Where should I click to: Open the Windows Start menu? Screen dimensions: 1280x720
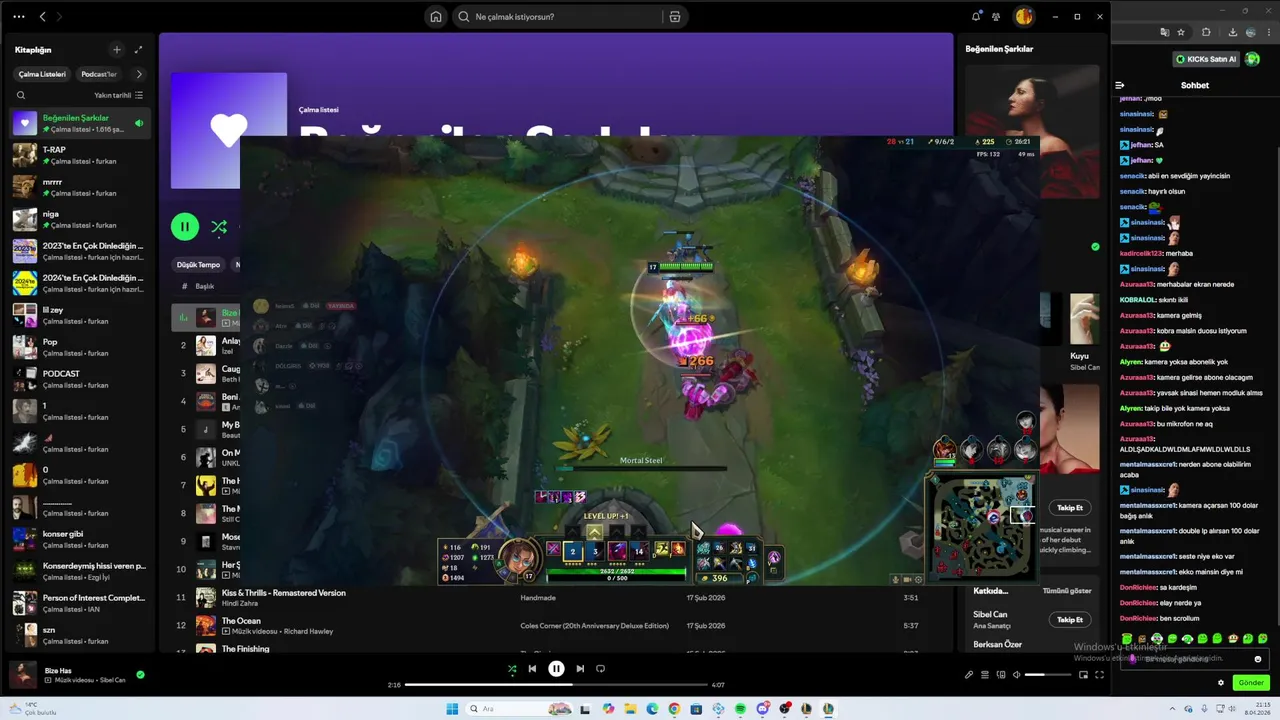[x=452, y=709]
